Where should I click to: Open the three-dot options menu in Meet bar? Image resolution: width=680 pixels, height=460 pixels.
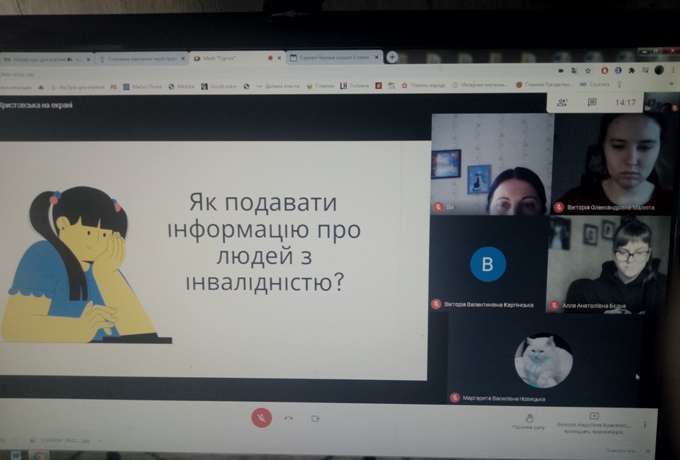click(645, 424)
